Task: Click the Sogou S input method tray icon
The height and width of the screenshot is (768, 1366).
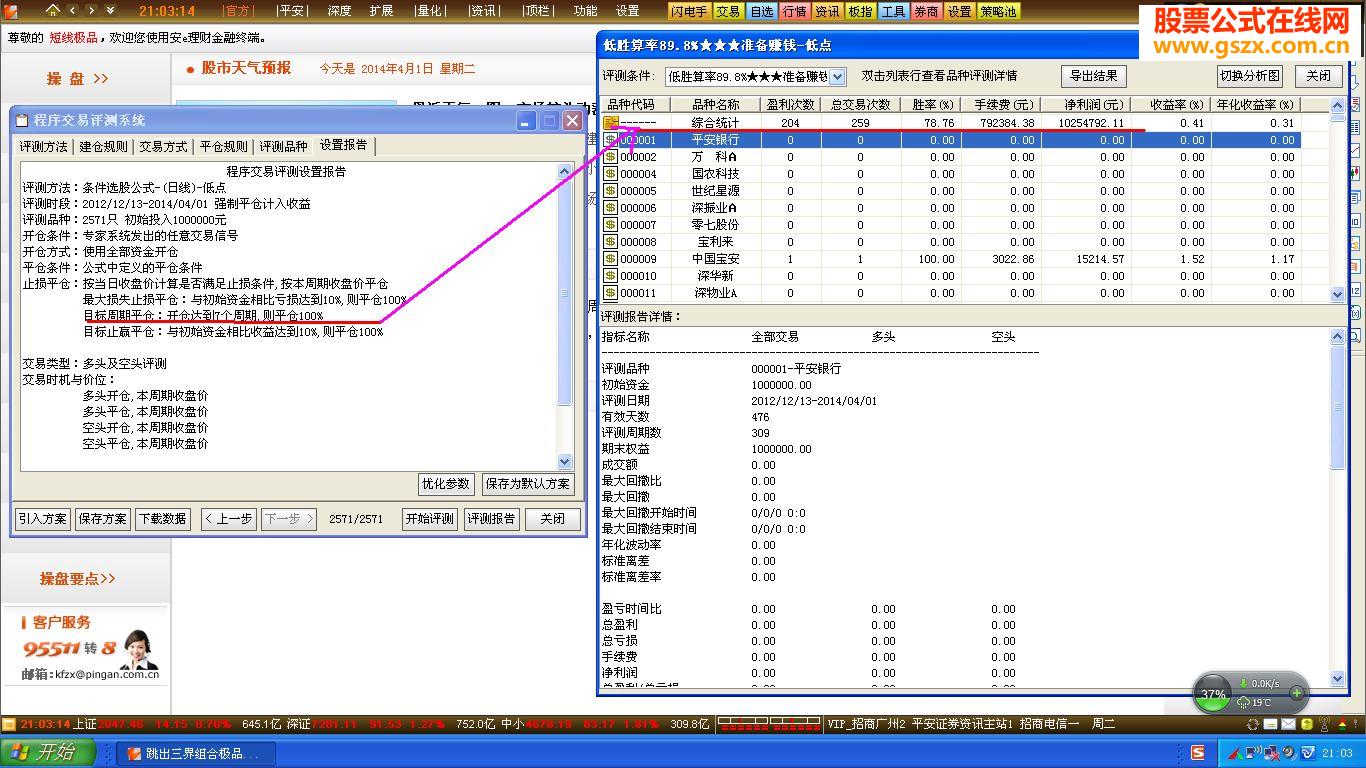Action: [1198, 753]
